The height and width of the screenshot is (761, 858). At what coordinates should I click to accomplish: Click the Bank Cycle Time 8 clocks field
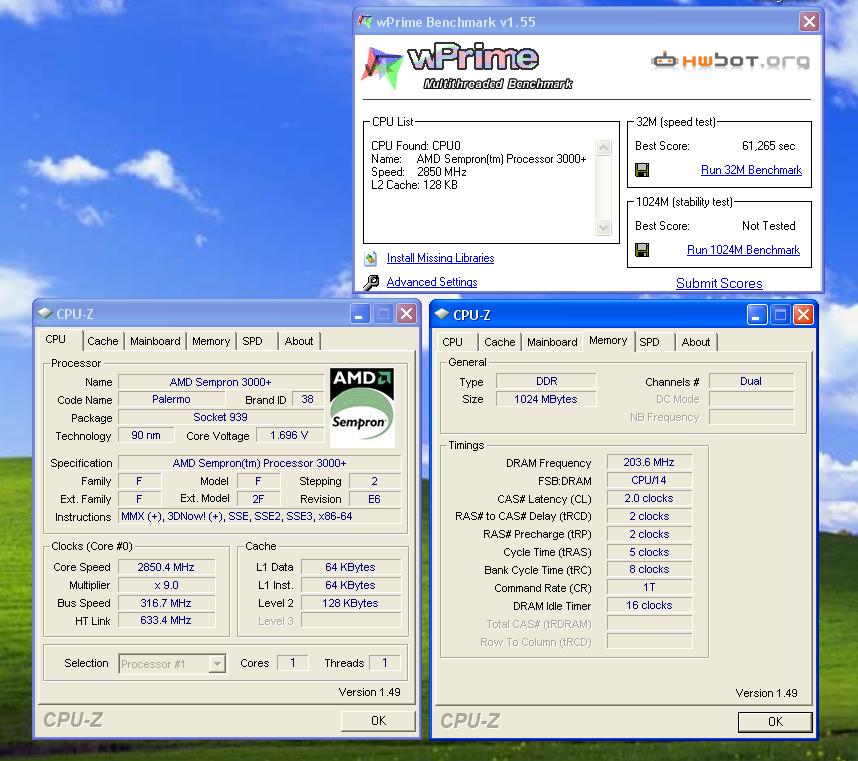pyautogui.click(x=649, y=570)
